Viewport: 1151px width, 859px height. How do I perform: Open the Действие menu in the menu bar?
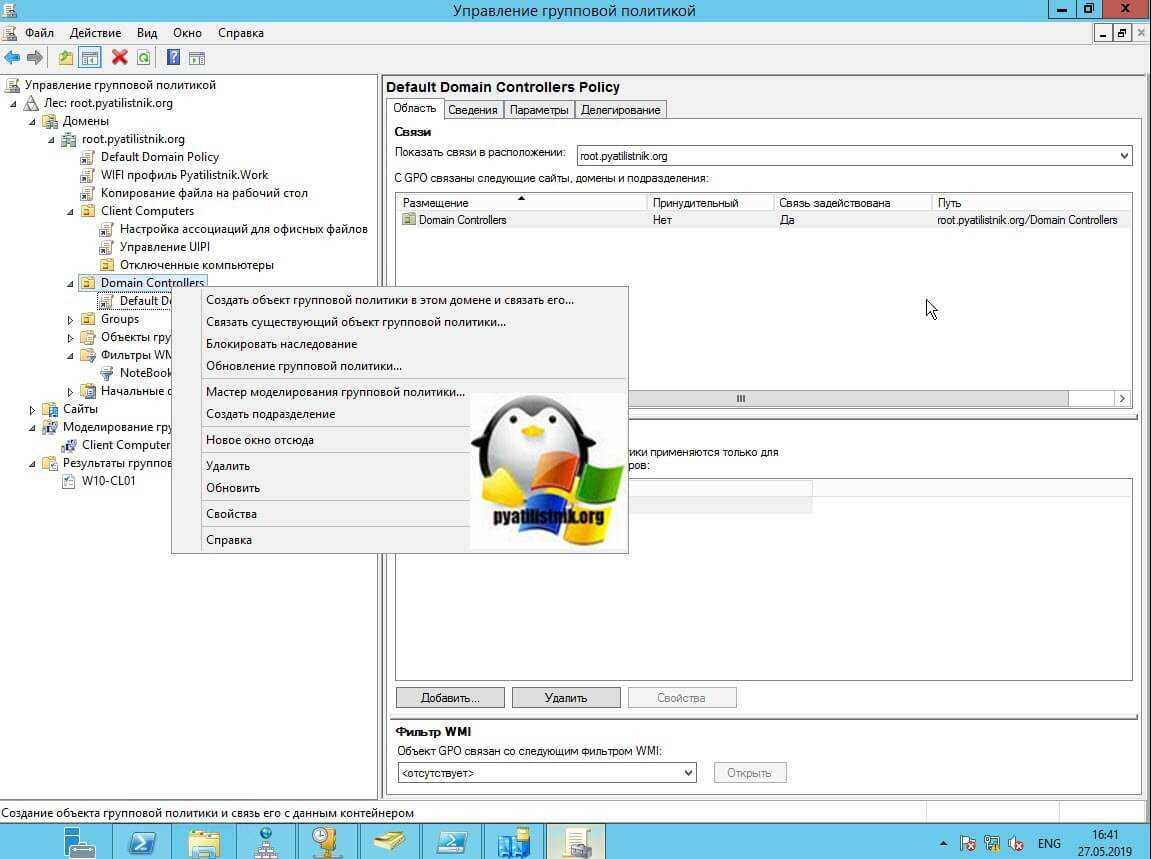[x=95, y=33]
